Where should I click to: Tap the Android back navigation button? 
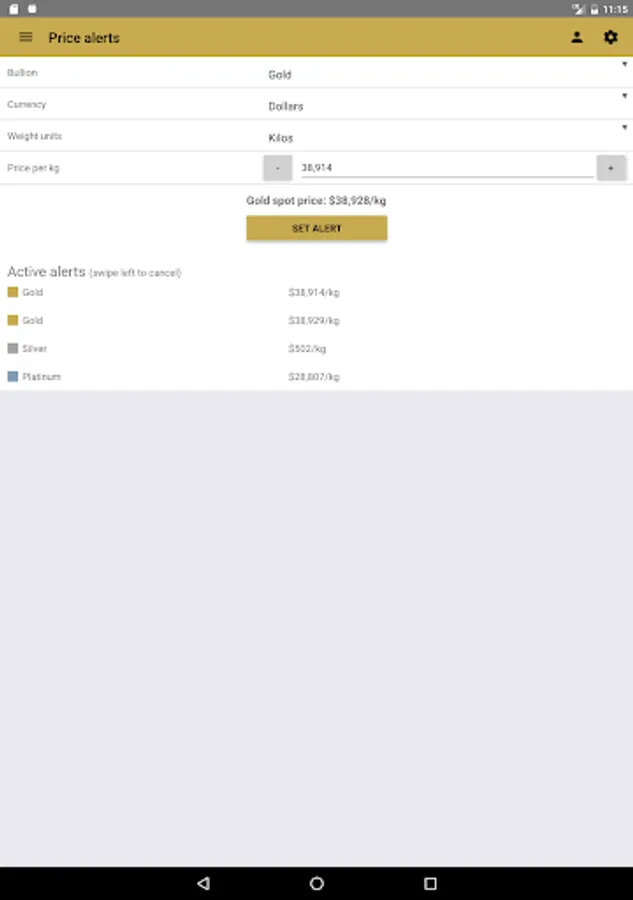click(x=203, y=883)
